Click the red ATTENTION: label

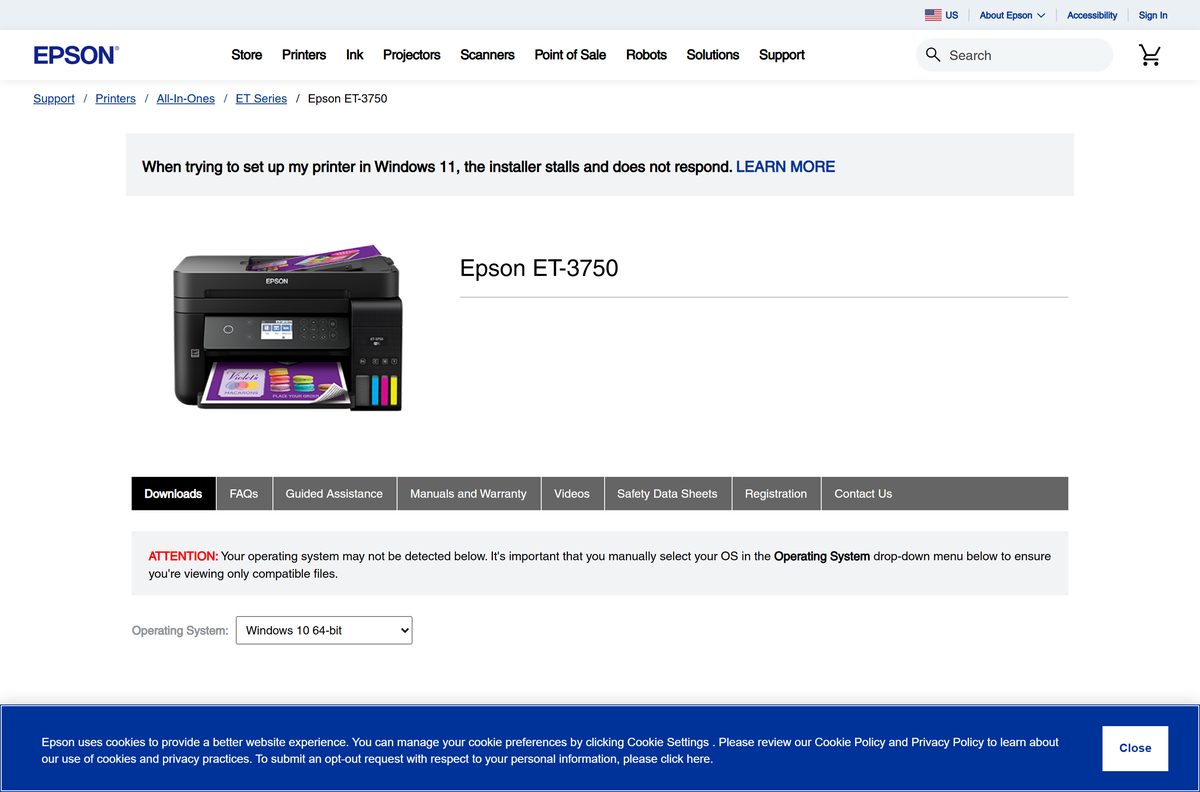coord(183,556)
